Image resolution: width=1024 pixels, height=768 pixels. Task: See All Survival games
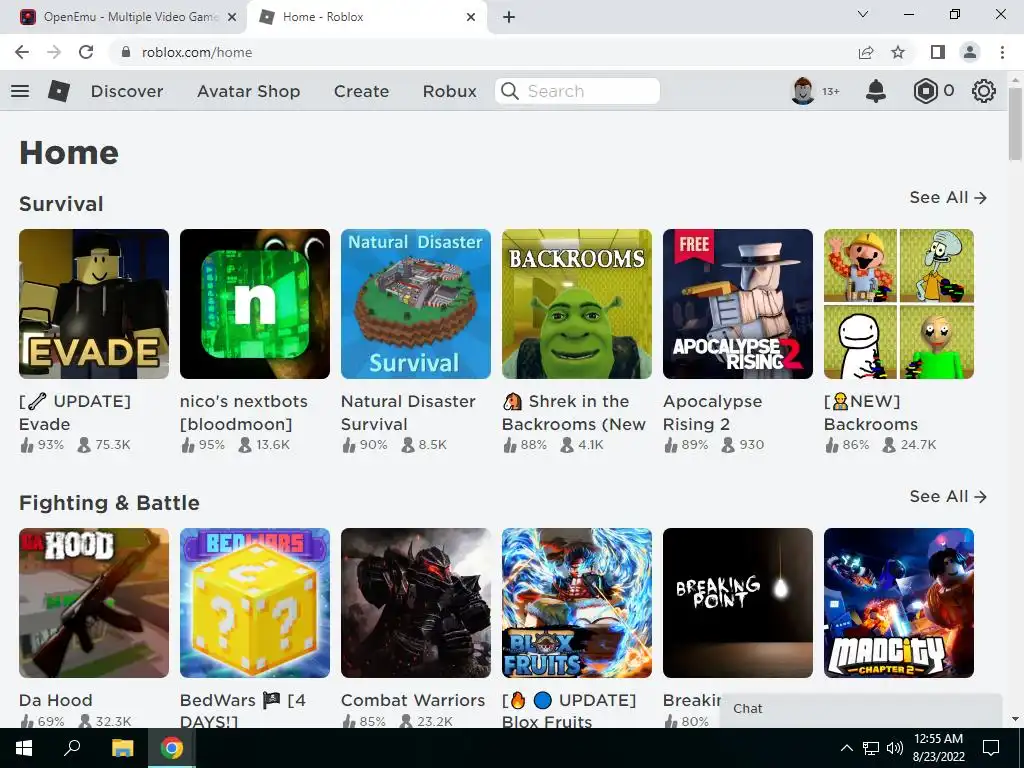tap(948, 198)
